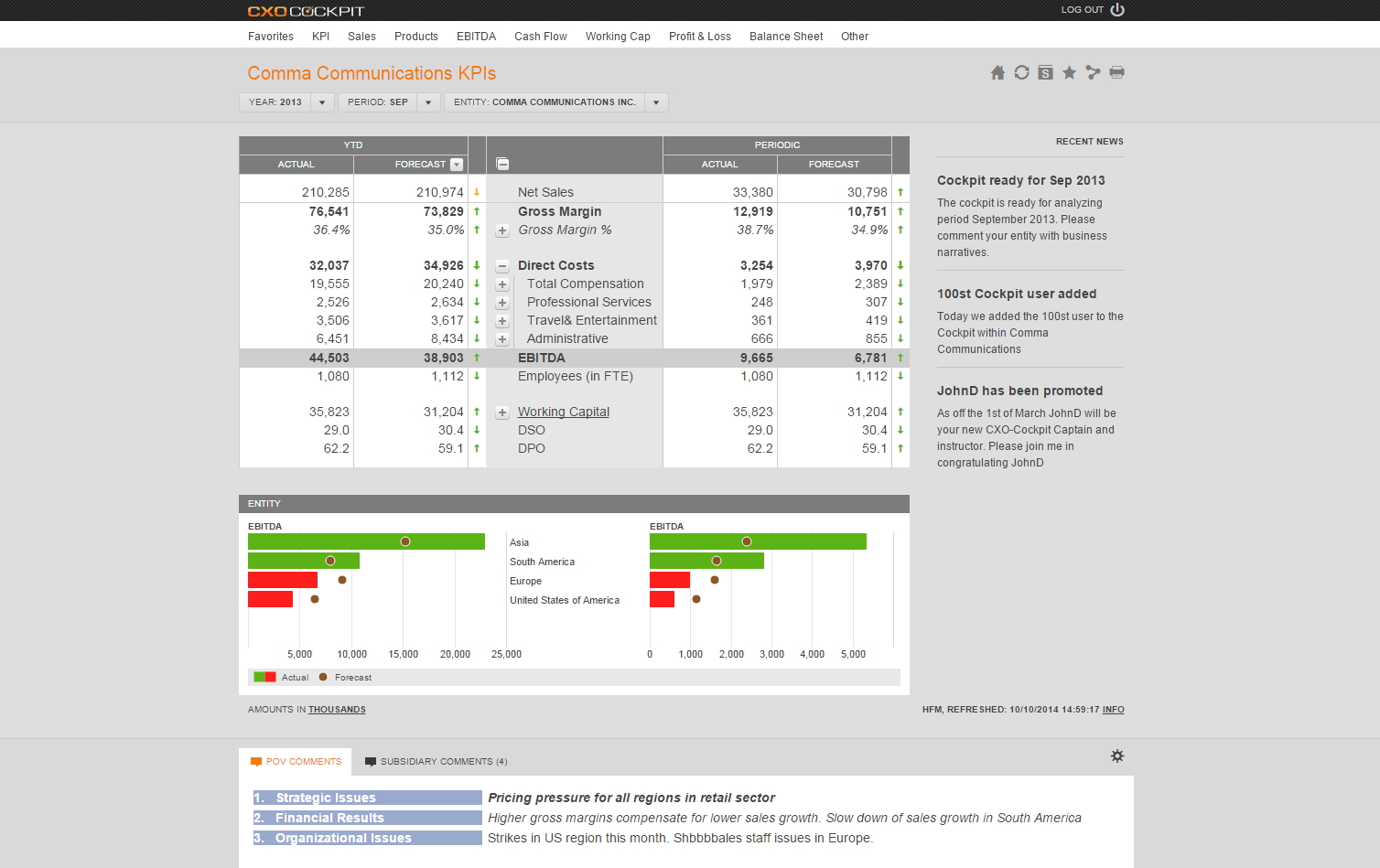Click the Europe periodic EBITDA red bar

(x=670, y=580)
